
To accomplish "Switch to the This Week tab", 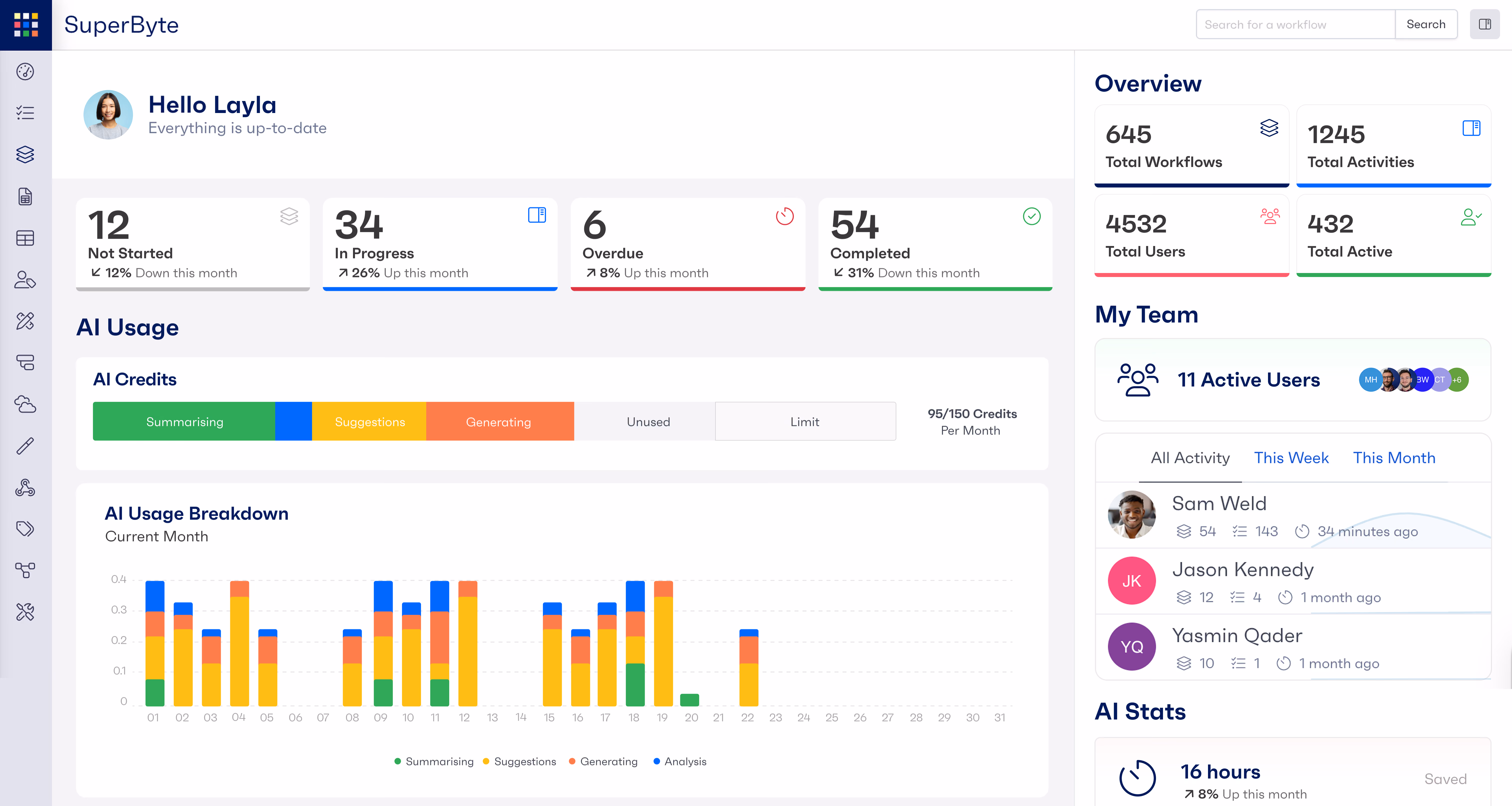I will pos(1291,458).
